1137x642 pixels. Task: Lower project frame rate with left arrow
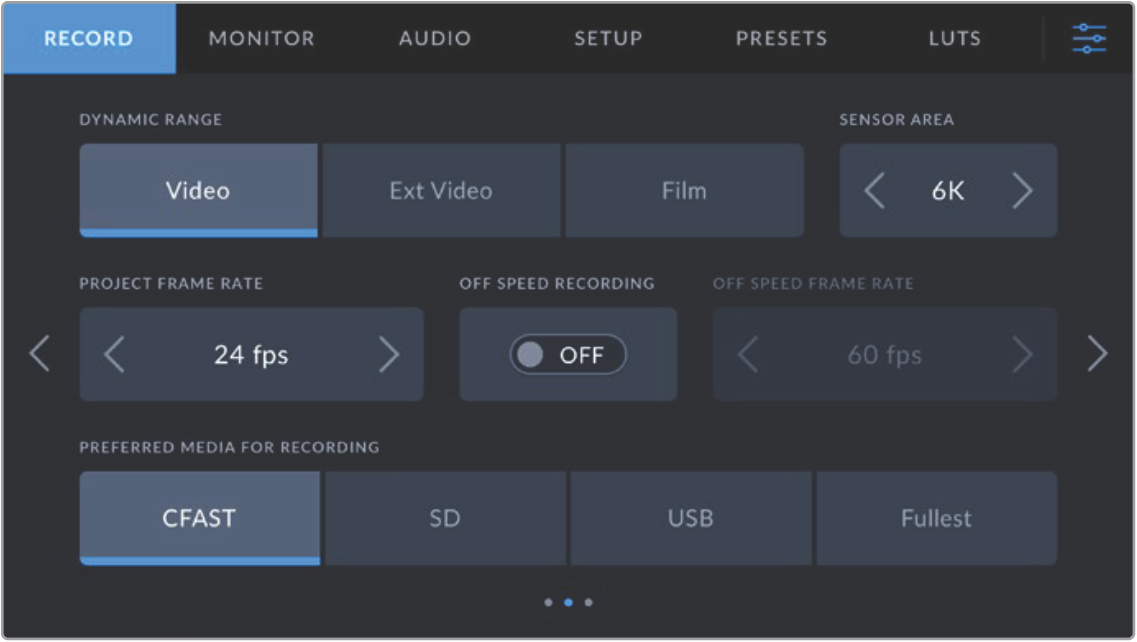(x=115, y=355)
